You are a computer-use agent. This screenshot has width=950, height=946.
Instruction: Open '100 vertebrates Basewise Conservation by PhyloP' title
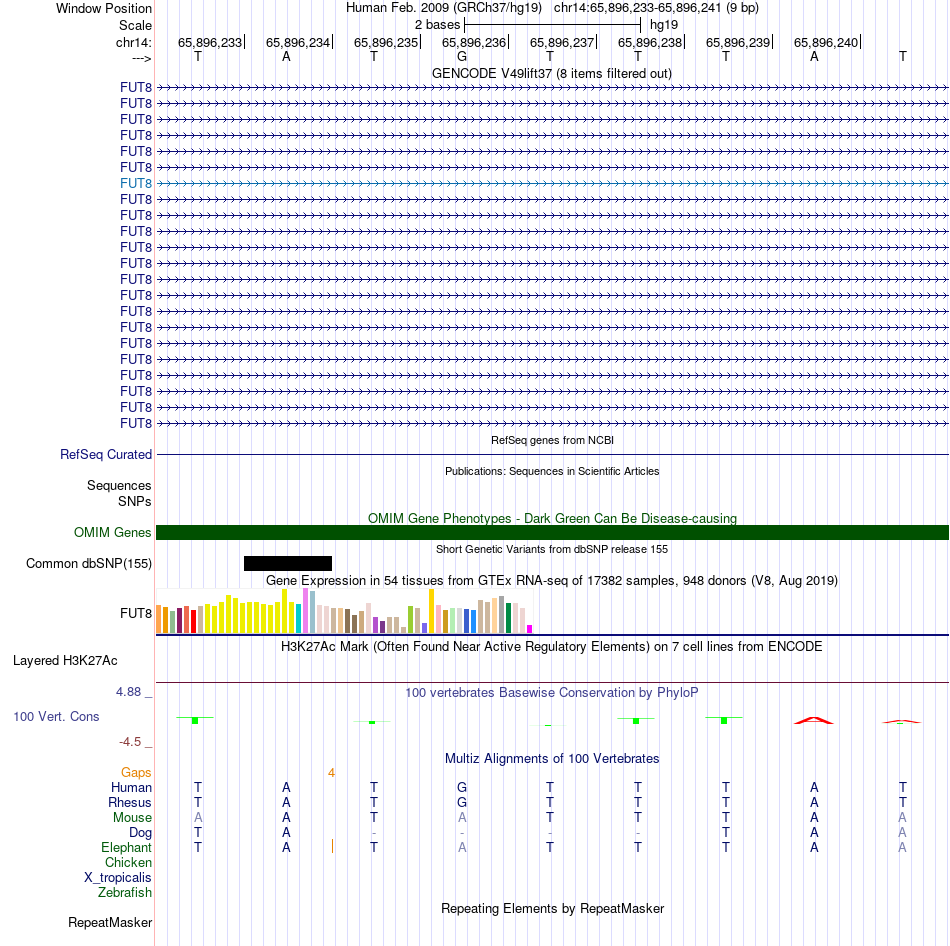[552, 692]
